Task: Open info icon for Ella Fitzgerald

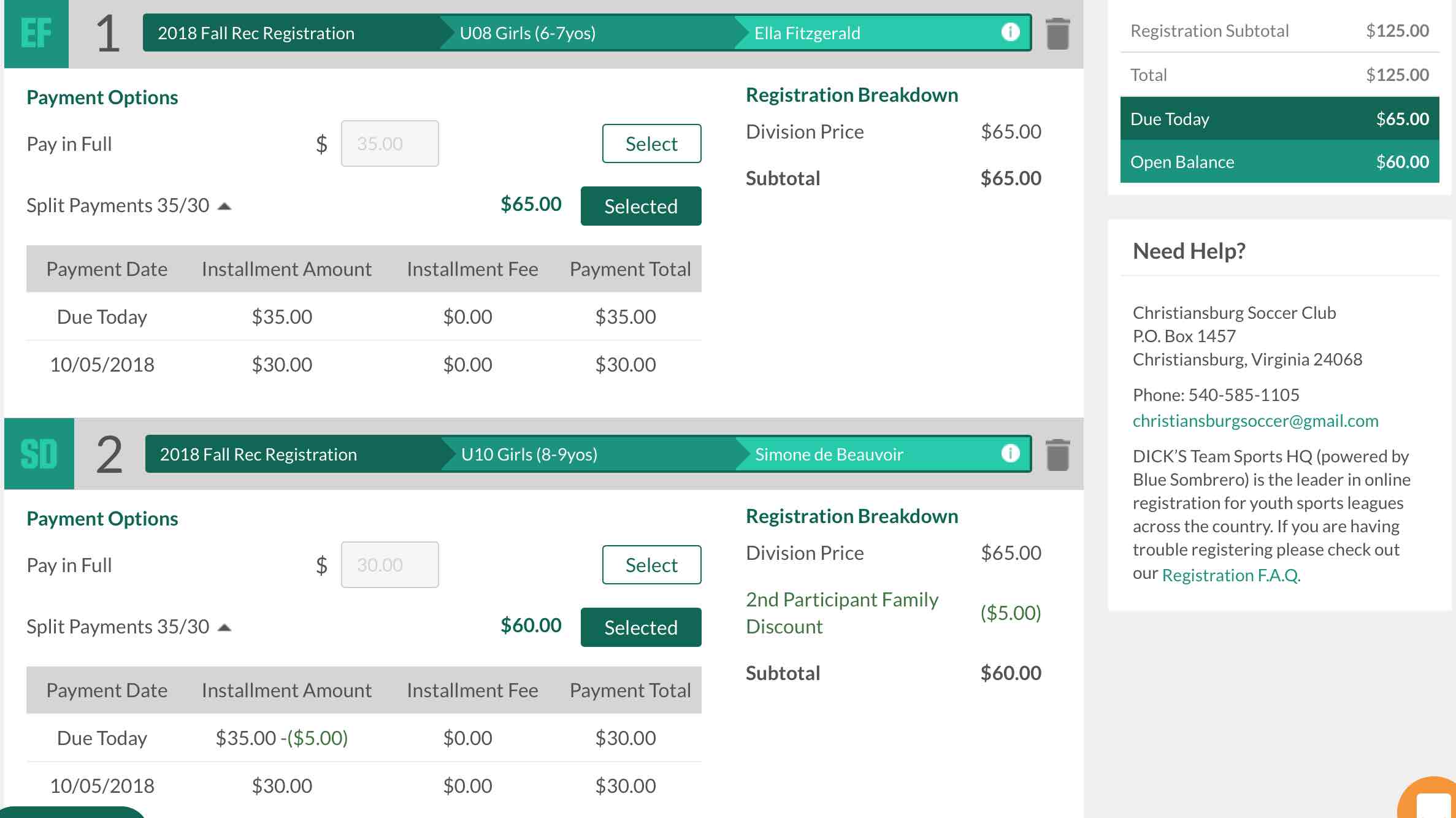Action: (x=1010, y=32)
